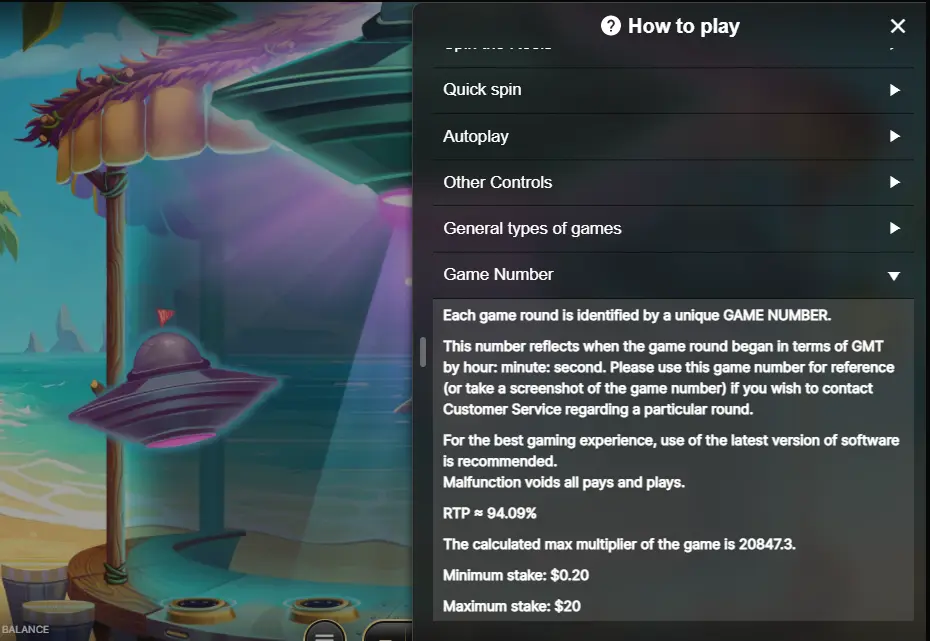Click the Game Number heading
The height and width of the screenshot is (641, 930).
pos(498,275)
